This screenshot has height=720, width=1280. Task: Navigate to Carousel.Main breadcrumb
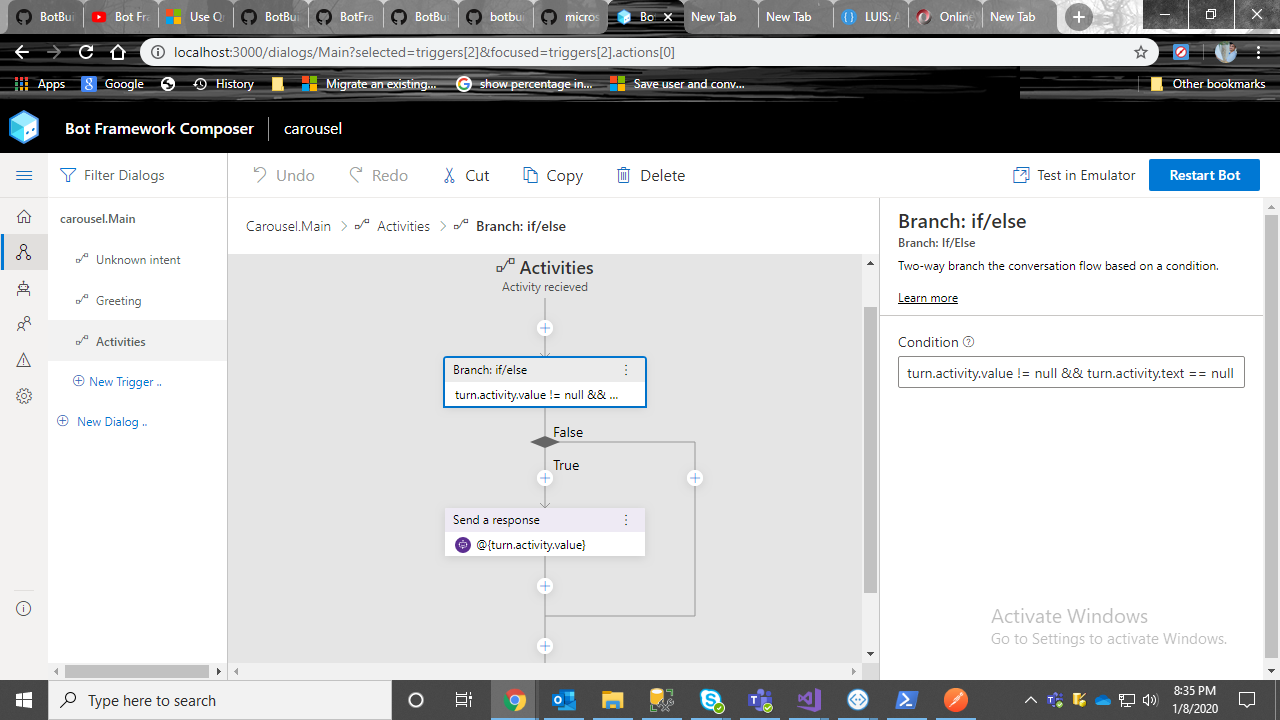click(x=288, y=226)
